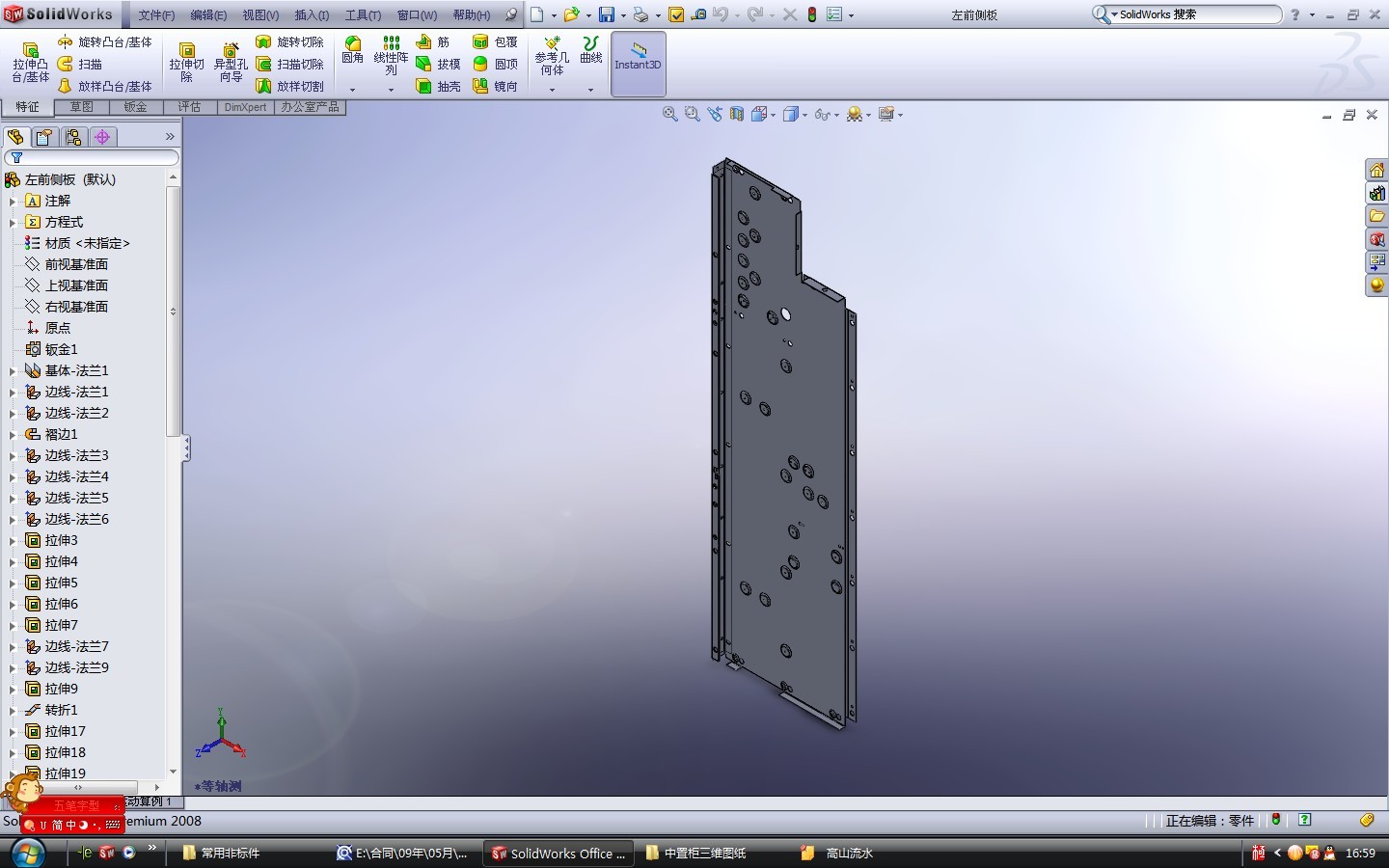Toggle the Instant3D button
Screen dimensions: 1389x868
pos(639,64)
